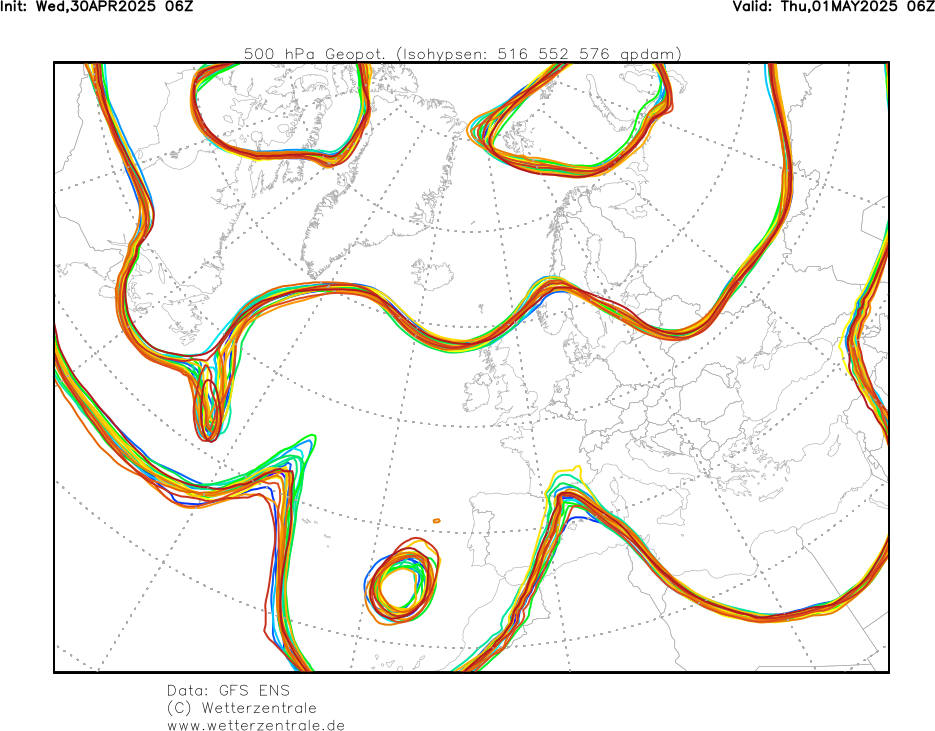Click the 'Init: Wed,30APR2025 06Z' label
Screen dimensions: 935x731
(x=97, y=7)
